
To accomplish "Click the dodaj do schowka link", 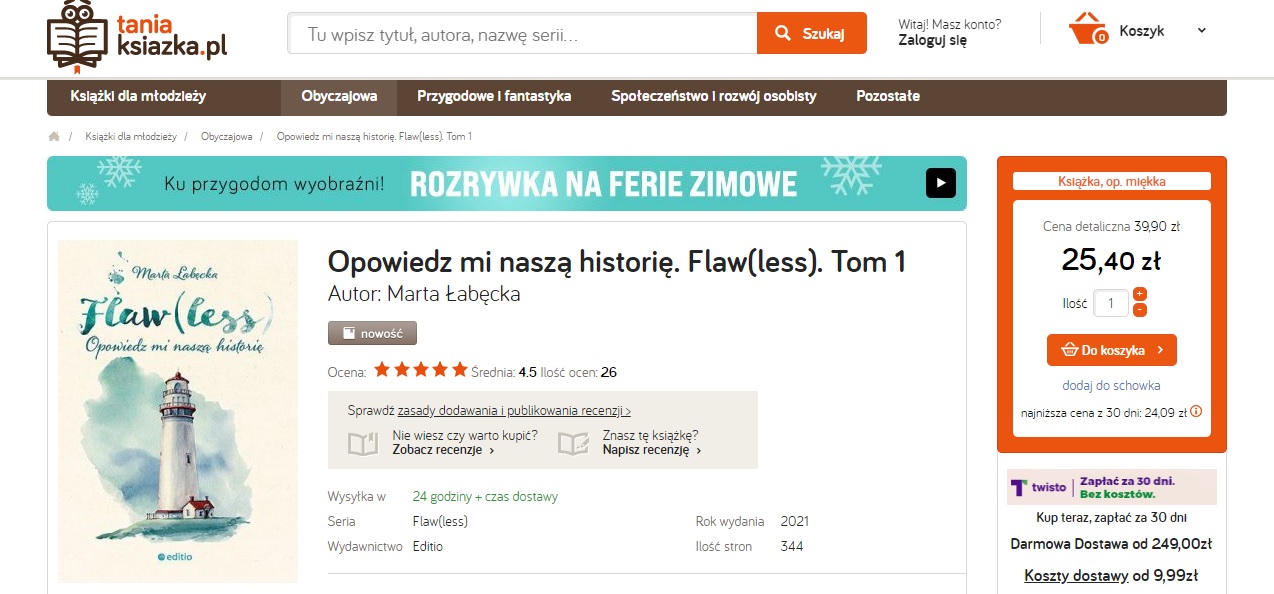I will click(1111, 385).
